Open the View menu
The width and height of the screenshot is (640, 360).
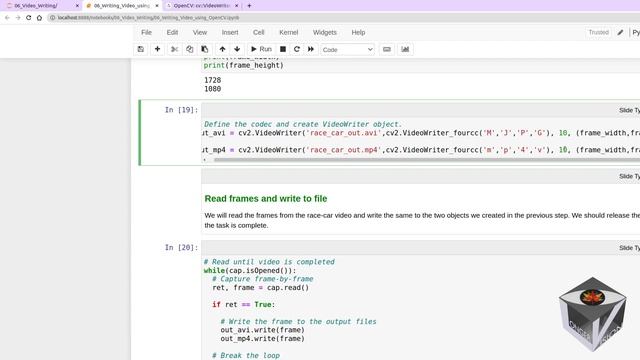pyautogui.click(x=200, y=32)
